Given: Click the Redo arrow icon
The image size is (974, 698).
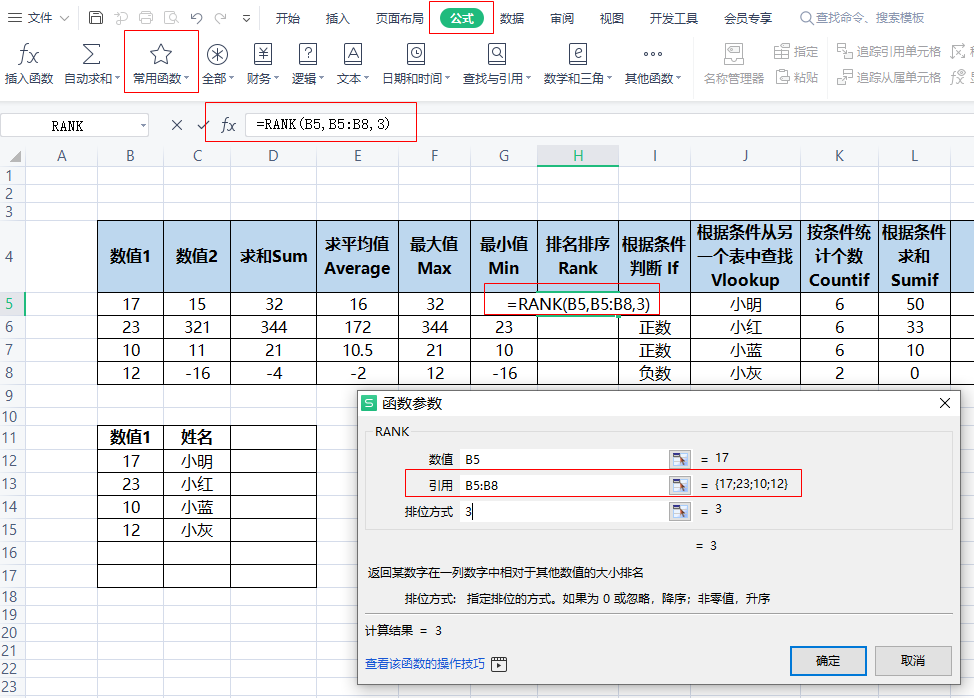Looking at the screenshot, I should [221, 18].
